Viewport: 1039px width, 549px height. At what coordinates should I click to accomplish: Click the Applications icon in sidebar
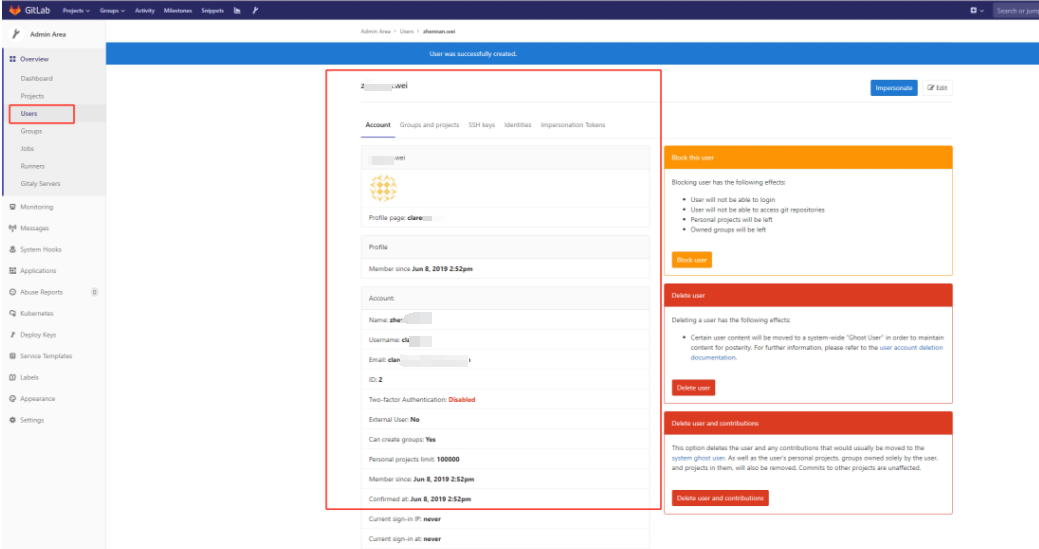pyautogui.click(x=13, y=270)
